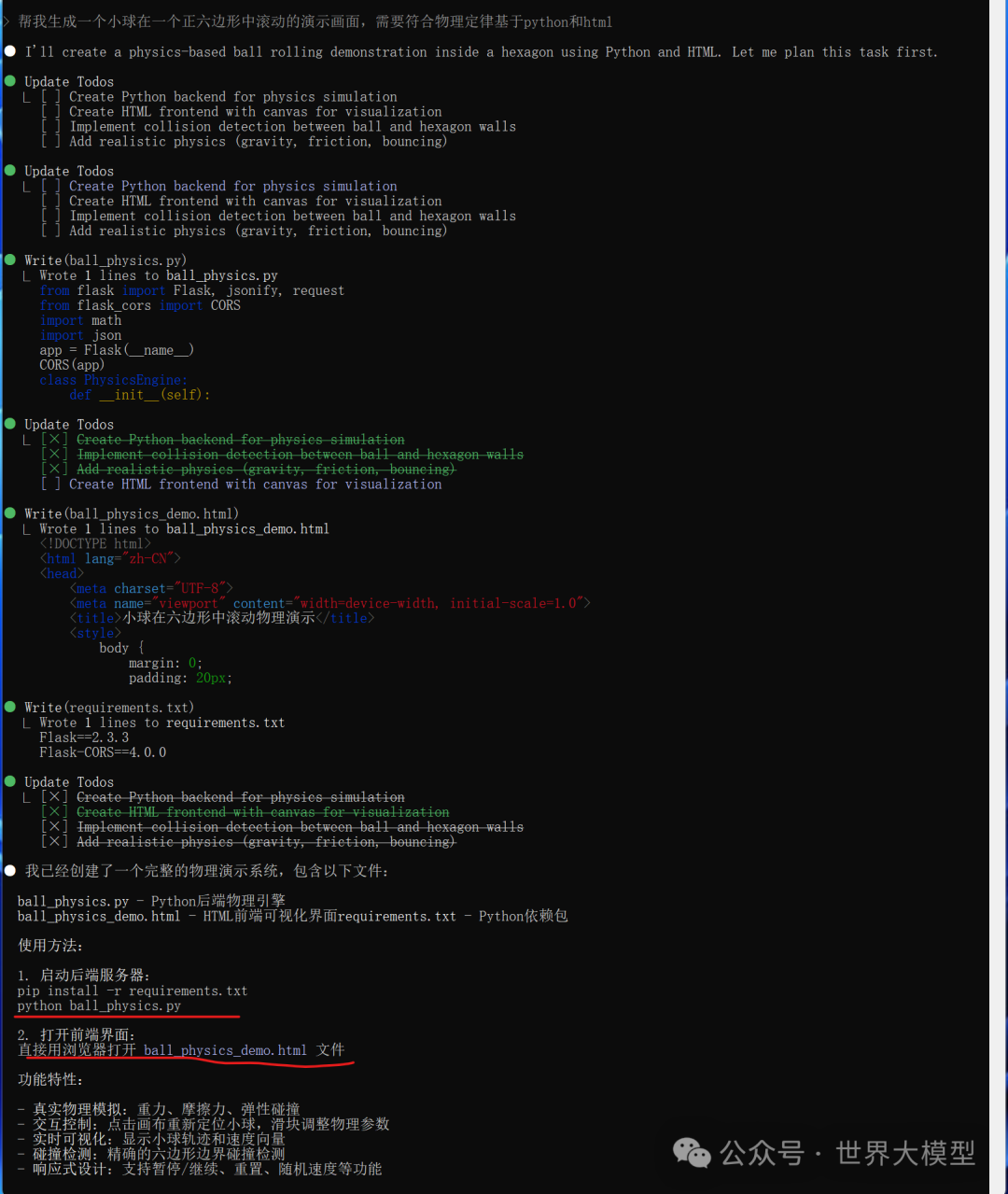Click the line "app = Flask(__name__)"
The image size is (1008, 1194).
[117, 350]
